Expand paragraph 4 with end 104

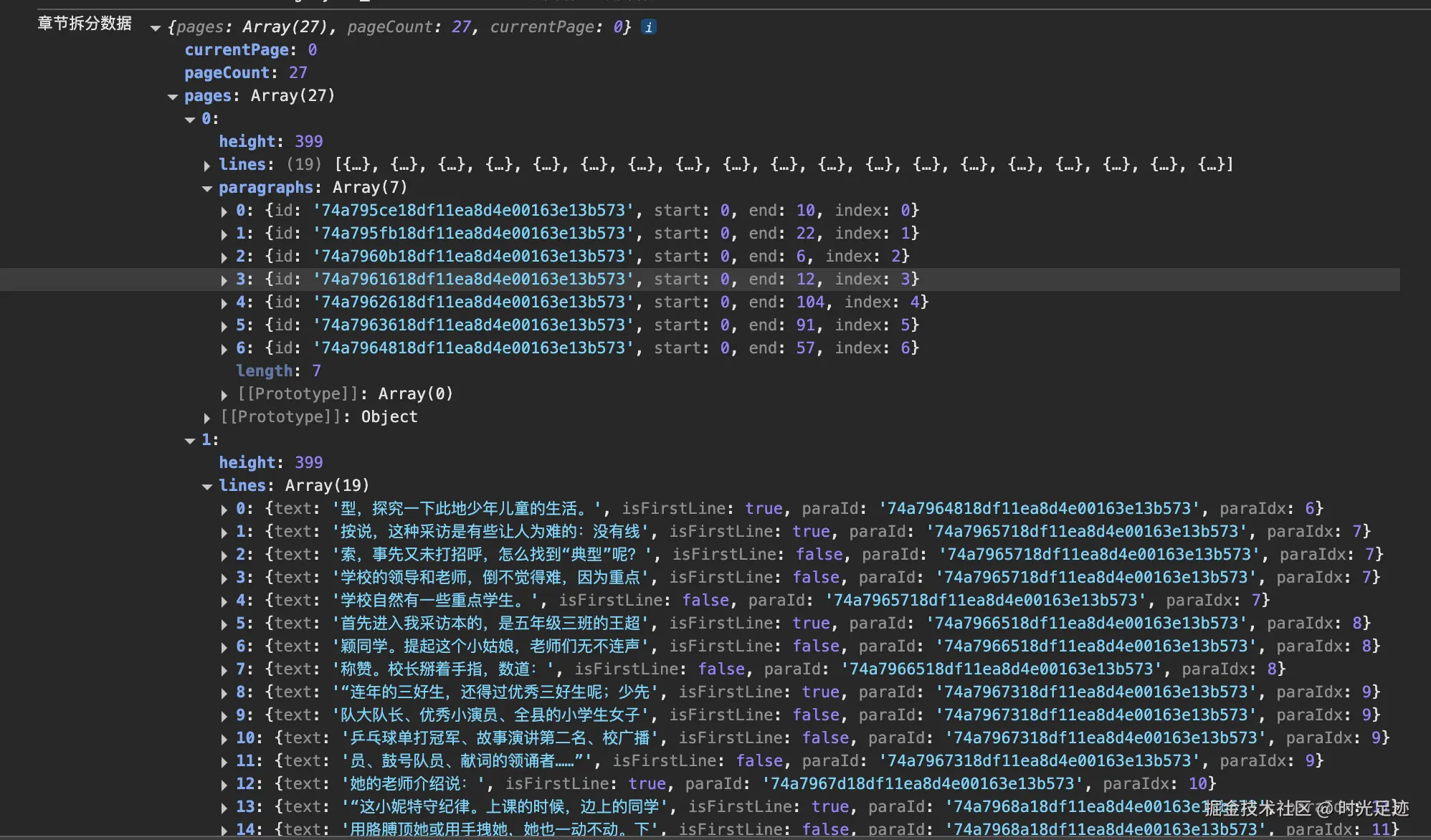(x=224, y=303)
